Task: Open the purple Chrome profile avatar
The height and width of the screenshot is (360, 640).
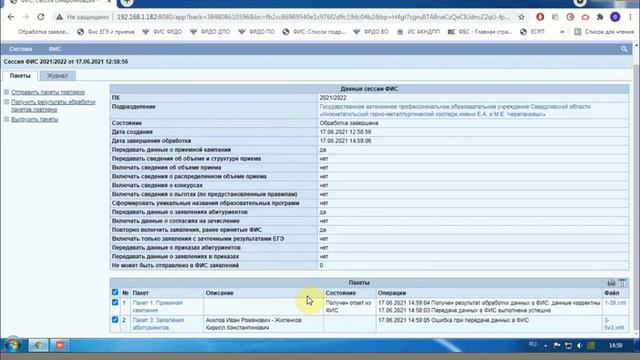Action: (x=615, y=17)
